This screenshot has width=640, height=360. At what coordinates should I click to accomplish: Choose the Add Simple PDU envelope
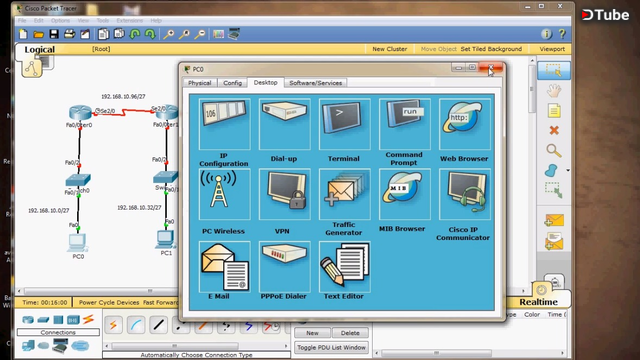[x=554, y=221]
